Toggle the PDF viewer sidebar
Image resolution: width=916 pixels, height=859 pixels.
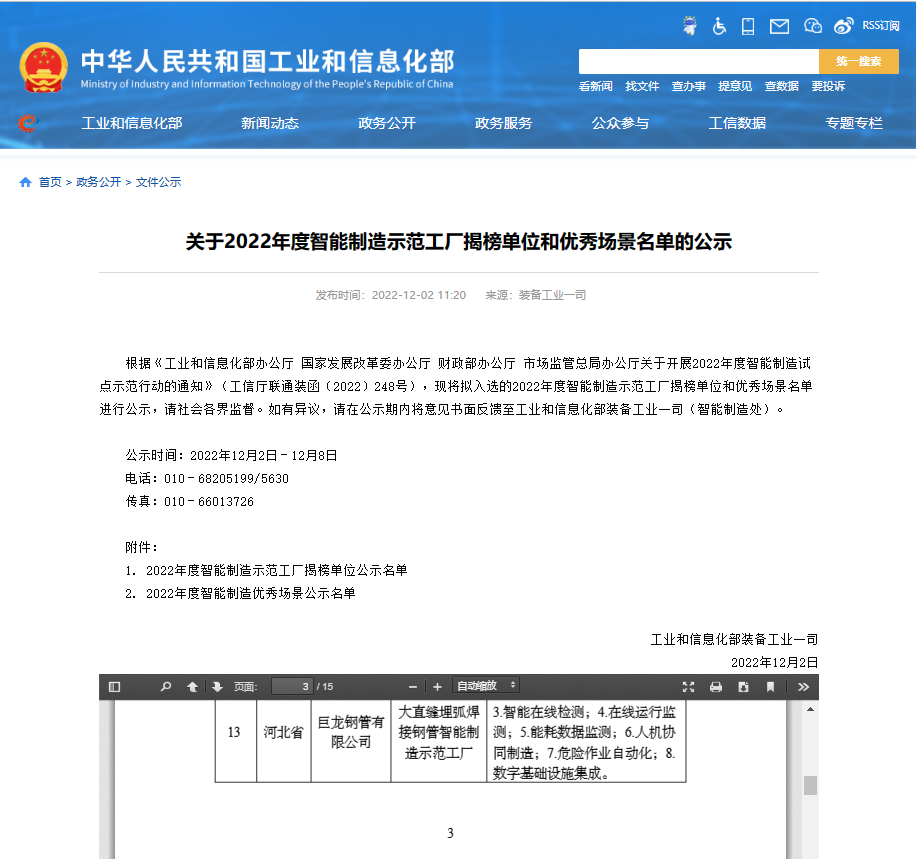point(114,687)
